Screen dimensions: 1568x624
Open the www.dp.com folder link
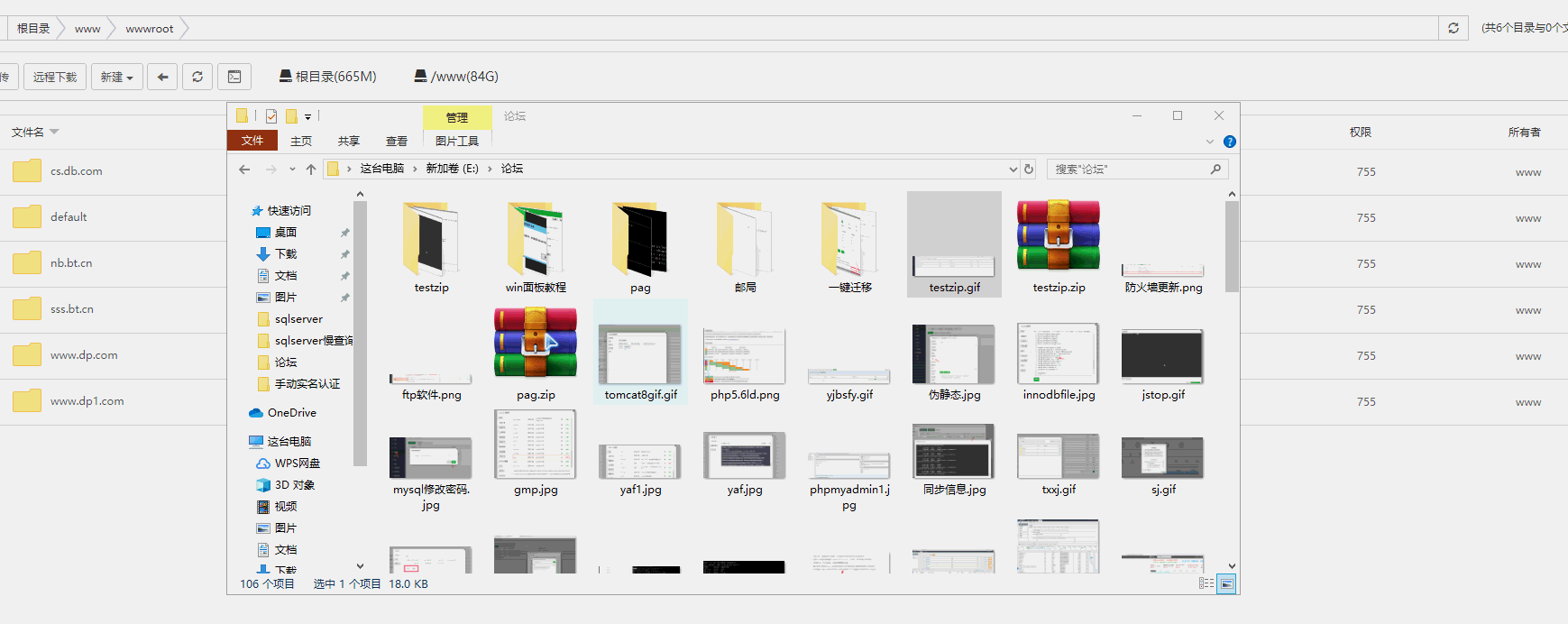(84, 355)
